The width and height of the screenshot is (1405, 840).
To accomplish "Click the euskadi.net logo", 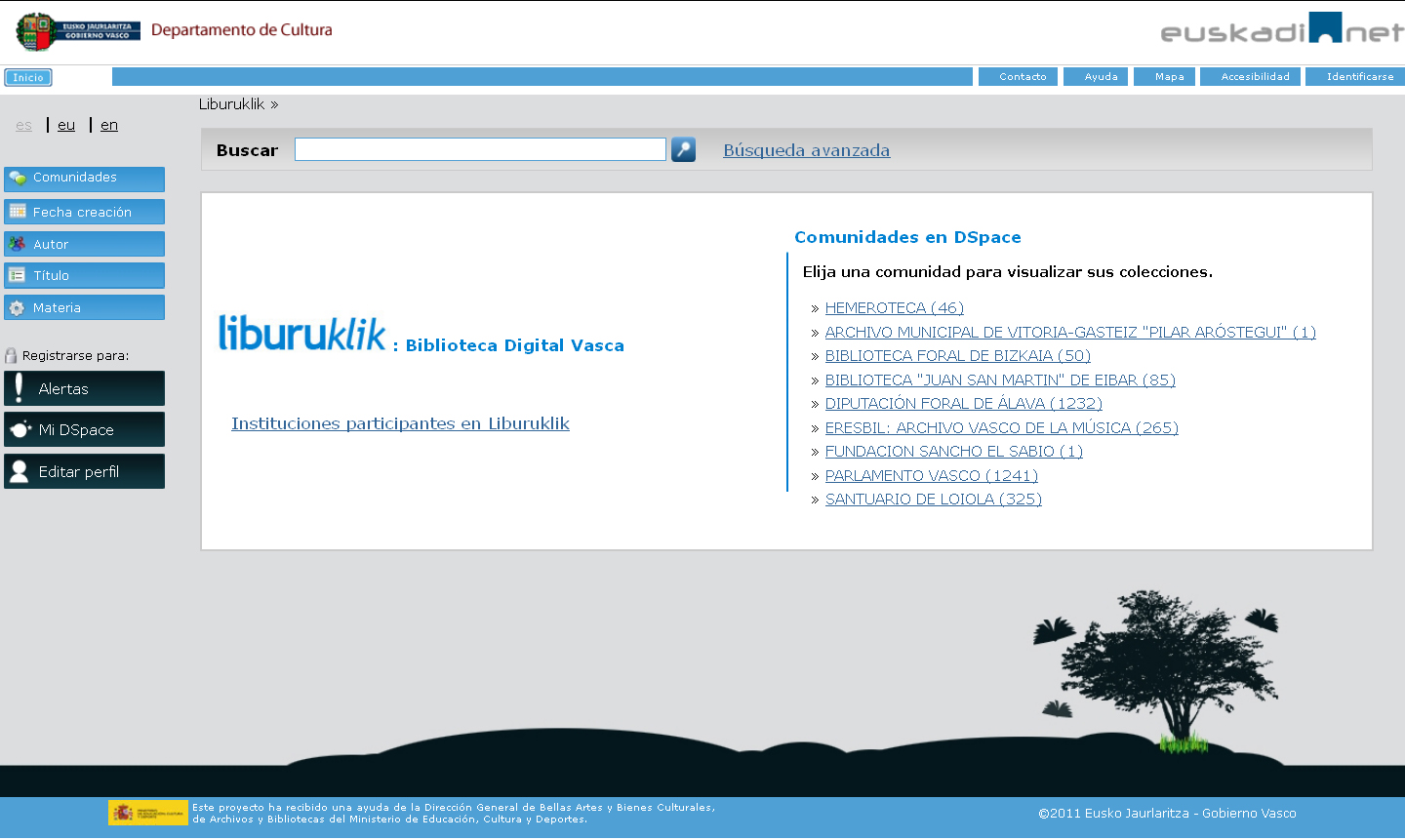I will pos(1282,29).
